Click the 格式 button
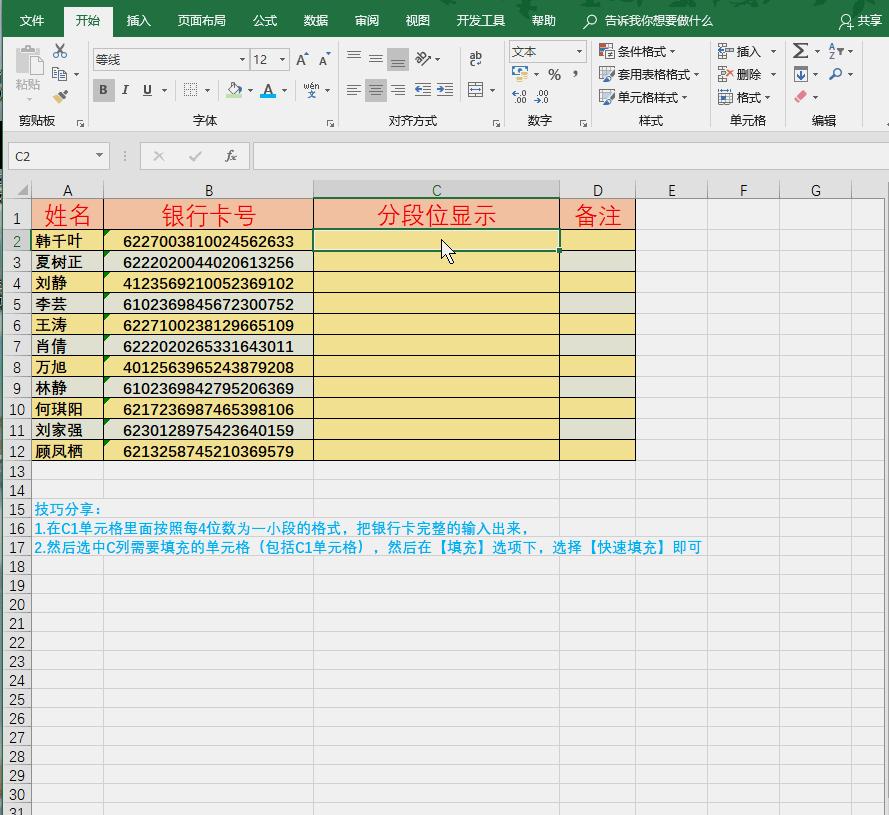889x815 pixels. click(742, 97)
